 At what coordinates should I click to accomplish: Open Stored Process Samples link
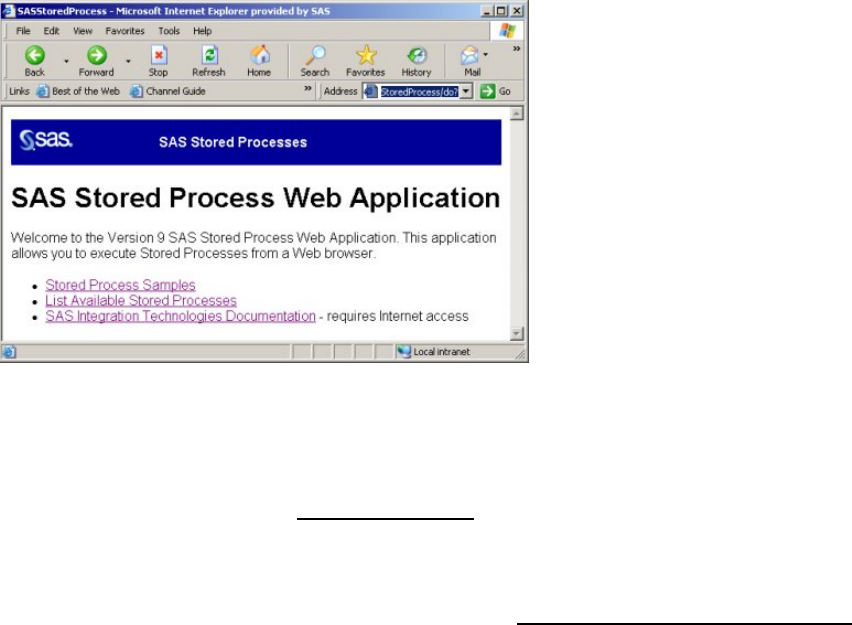[x=121, y=285]
